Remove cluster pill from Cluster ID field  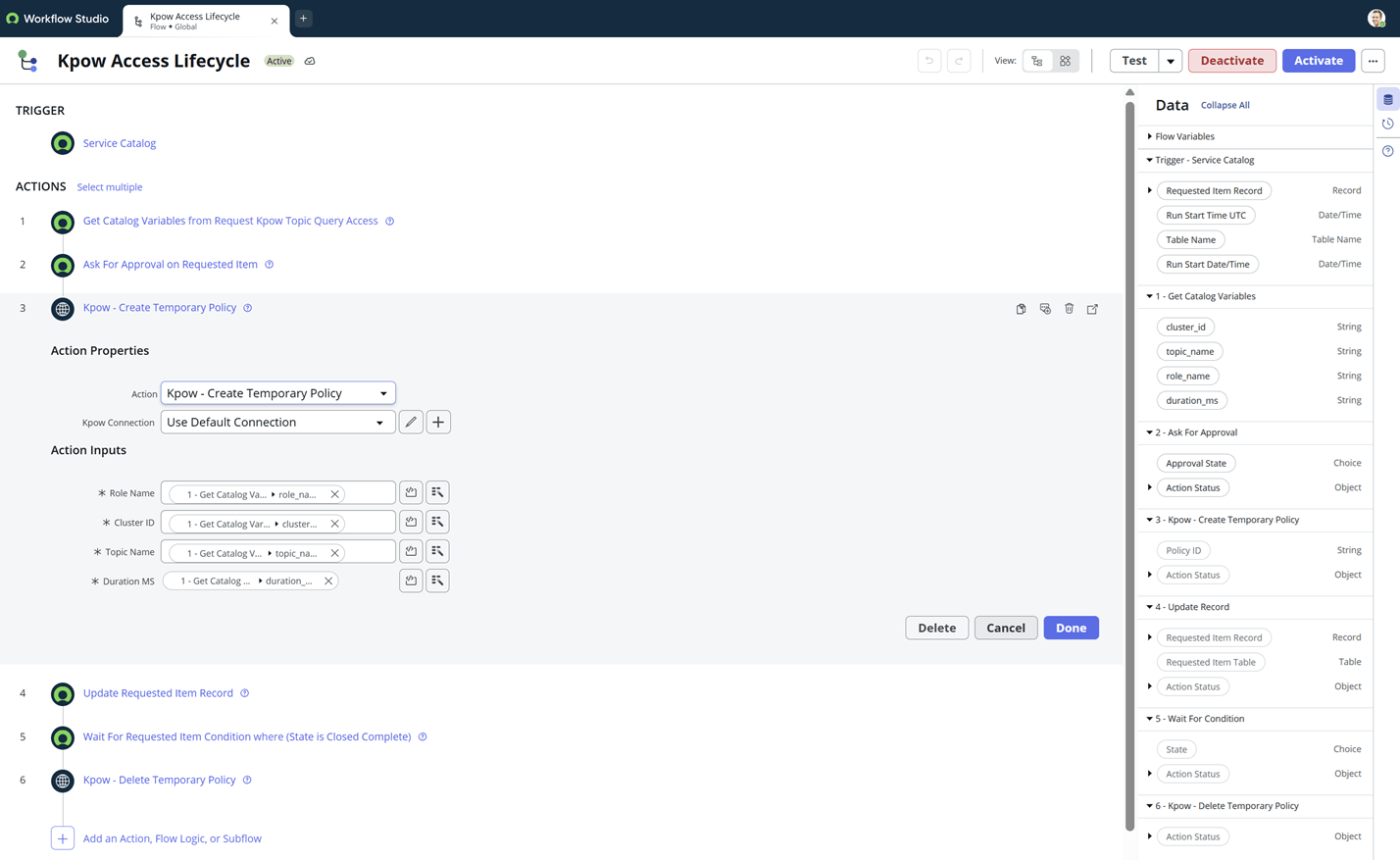click(334, 524)
